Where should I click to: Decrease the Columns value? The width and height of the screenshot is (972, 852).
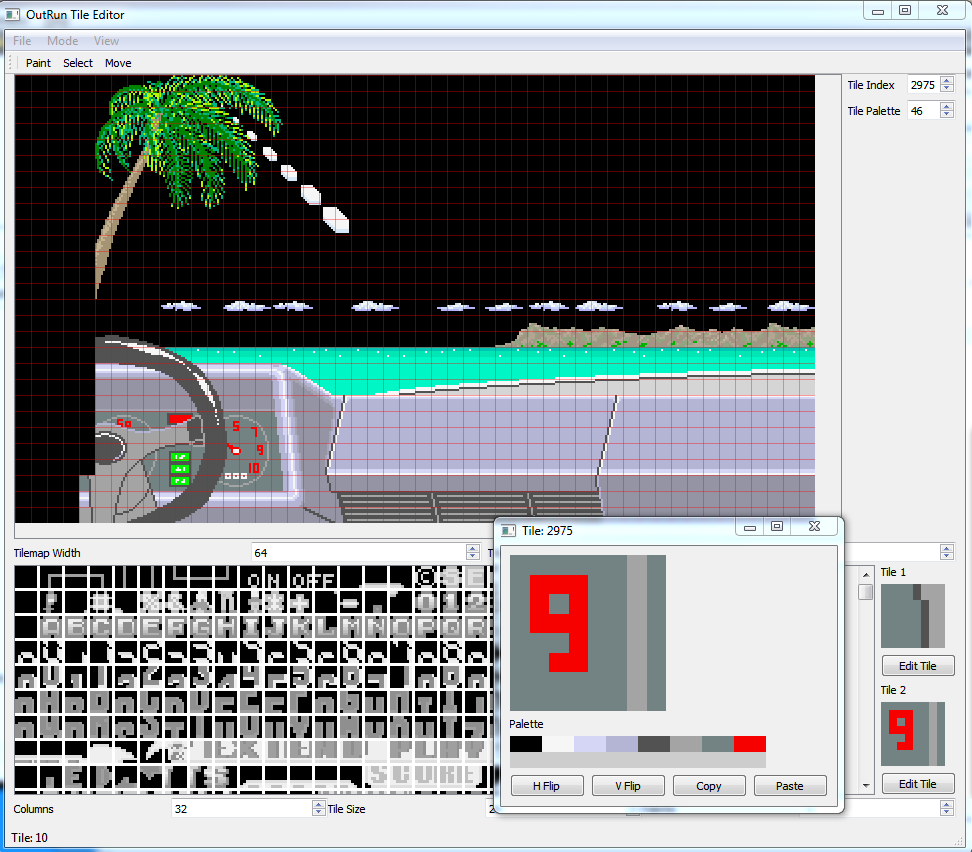coord(319,812)
